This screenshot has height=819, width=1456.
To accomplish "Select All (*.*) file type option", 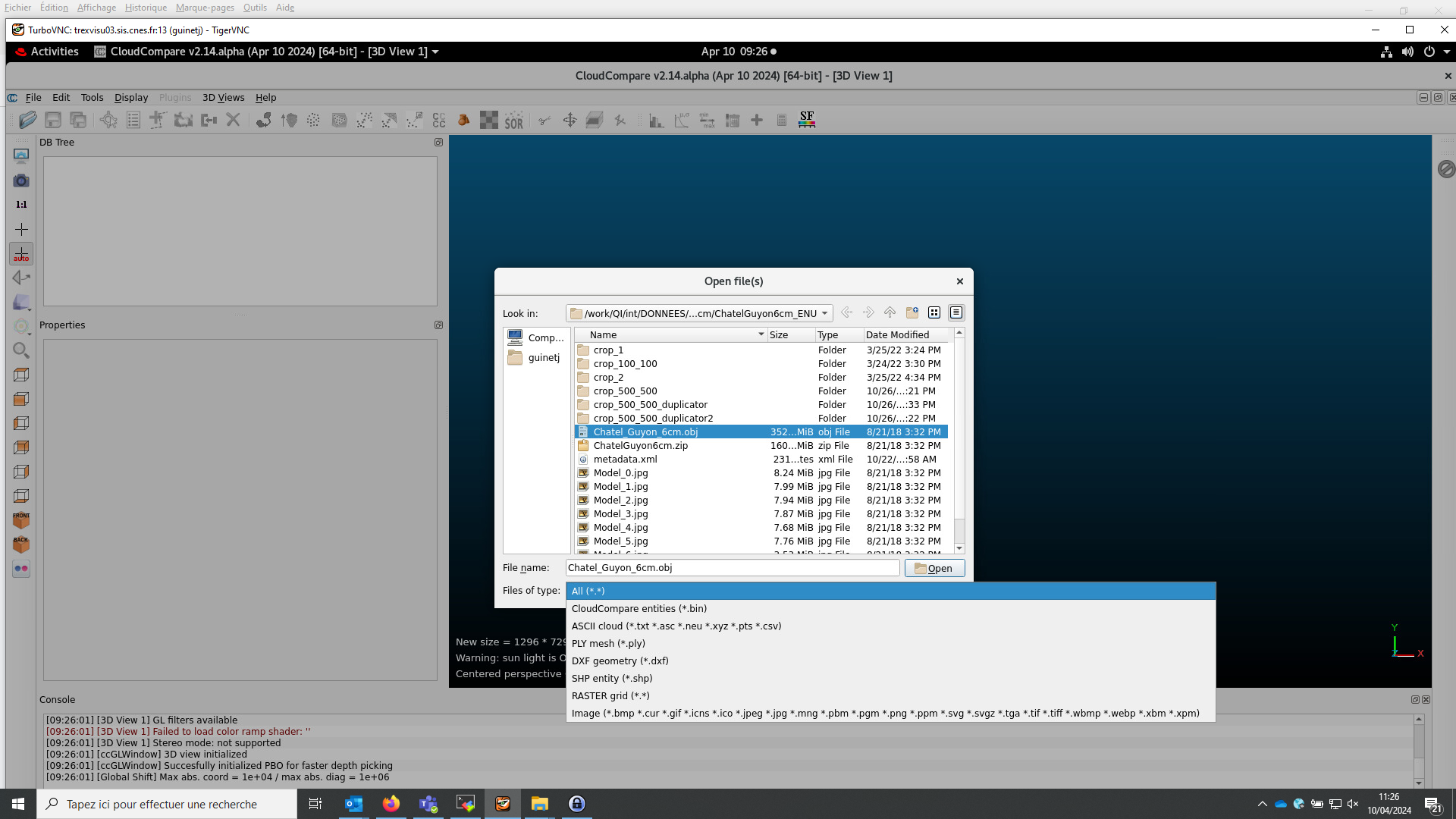I will pyautogui.click(x=890, y=591).
